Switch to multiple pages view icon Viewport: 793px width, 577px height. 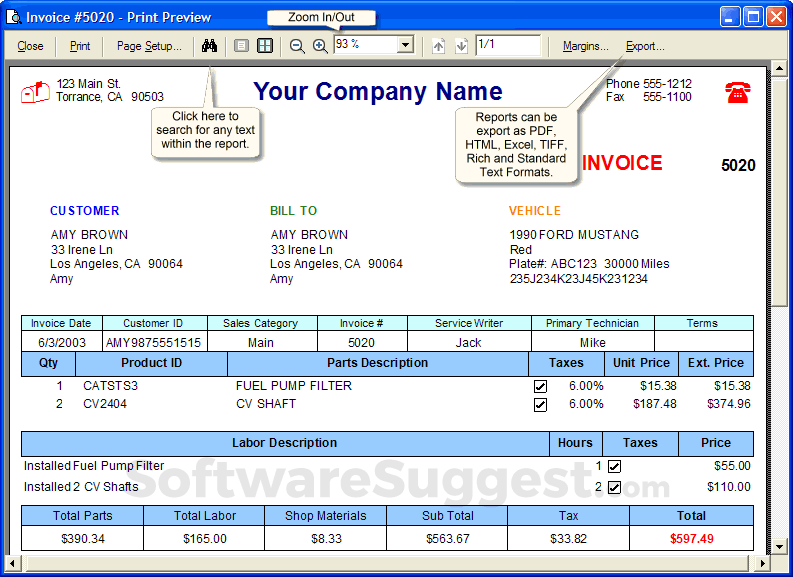(x=265, y=46)
